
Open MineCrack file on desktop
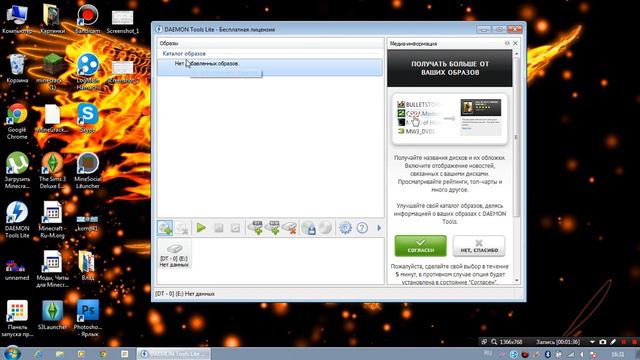point(52,118)
